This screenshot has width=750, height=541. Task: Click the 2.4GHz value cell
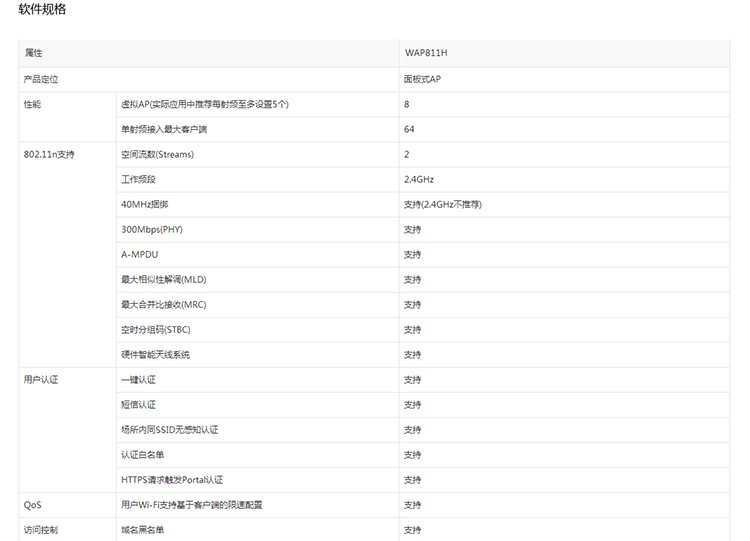click(564, 179)
